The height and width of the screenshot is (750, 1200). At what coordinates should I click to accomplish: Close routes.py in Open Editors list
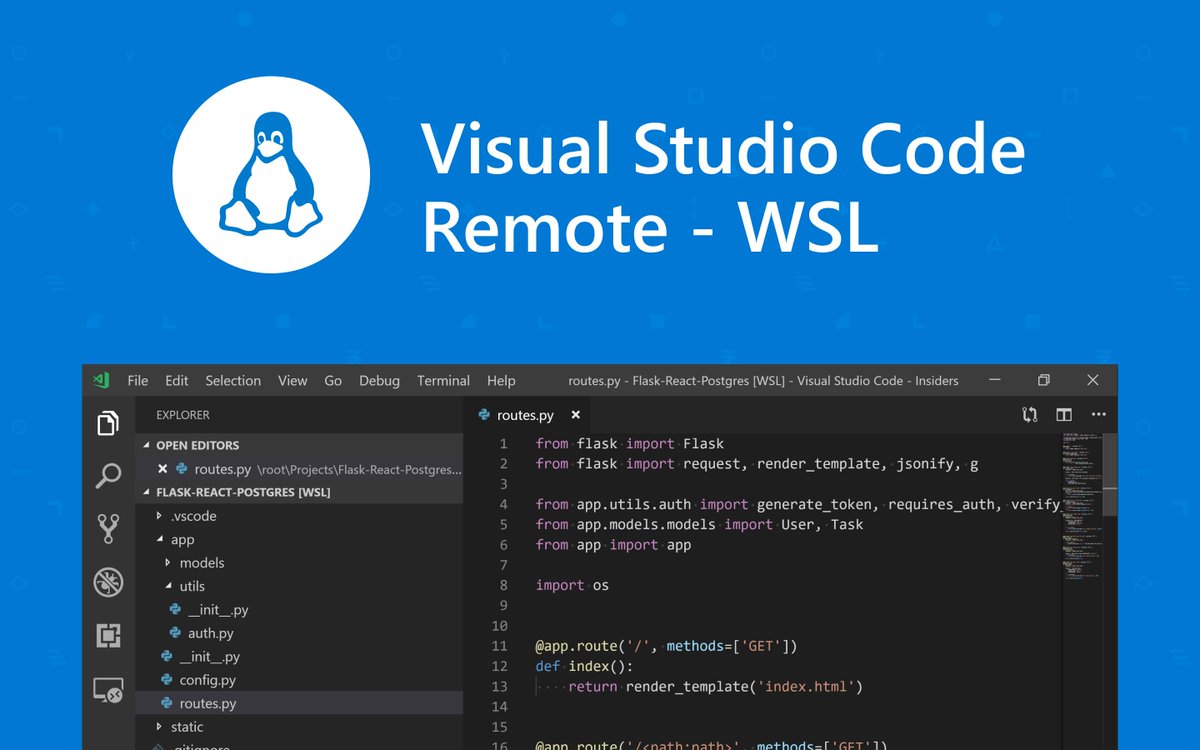click(163, 469)
